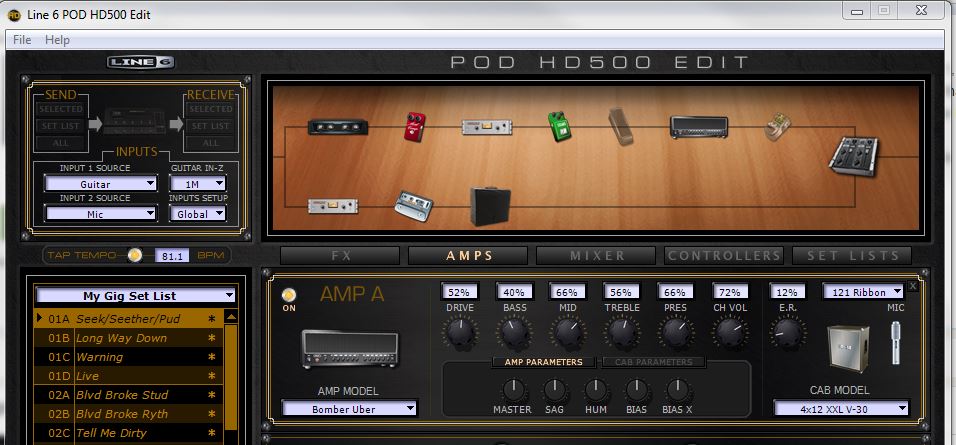The image size is (956, 445).
Task: Open the AMP MODEL Bomber Uber dropdown
Action: (349, 408)
